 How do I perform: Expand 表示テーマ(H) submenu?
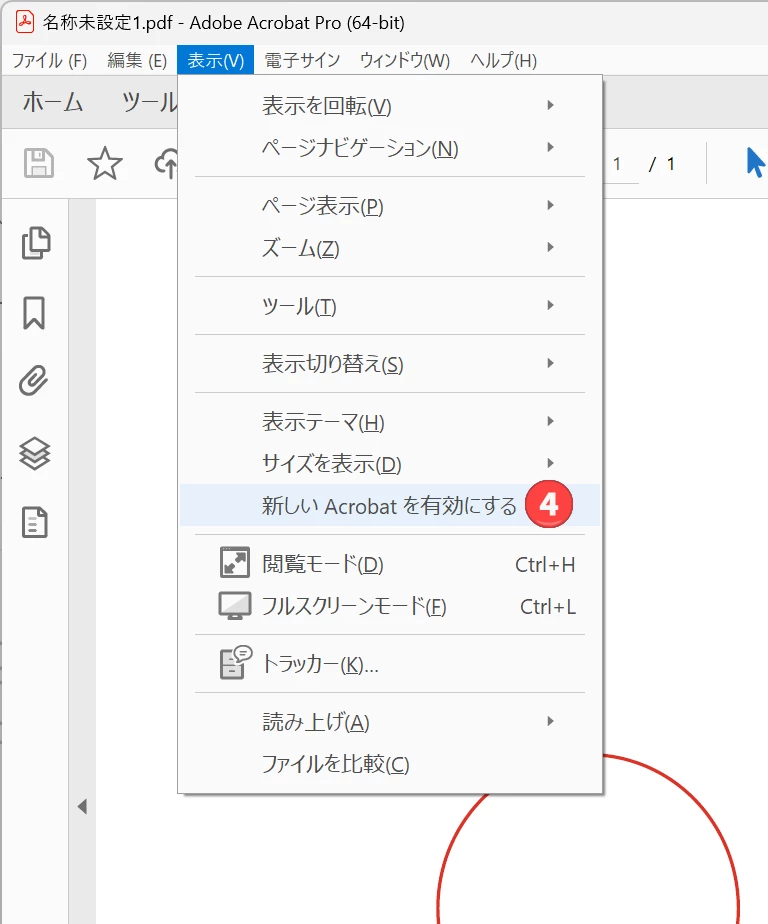pyautogui.click(x=390, y=422)
